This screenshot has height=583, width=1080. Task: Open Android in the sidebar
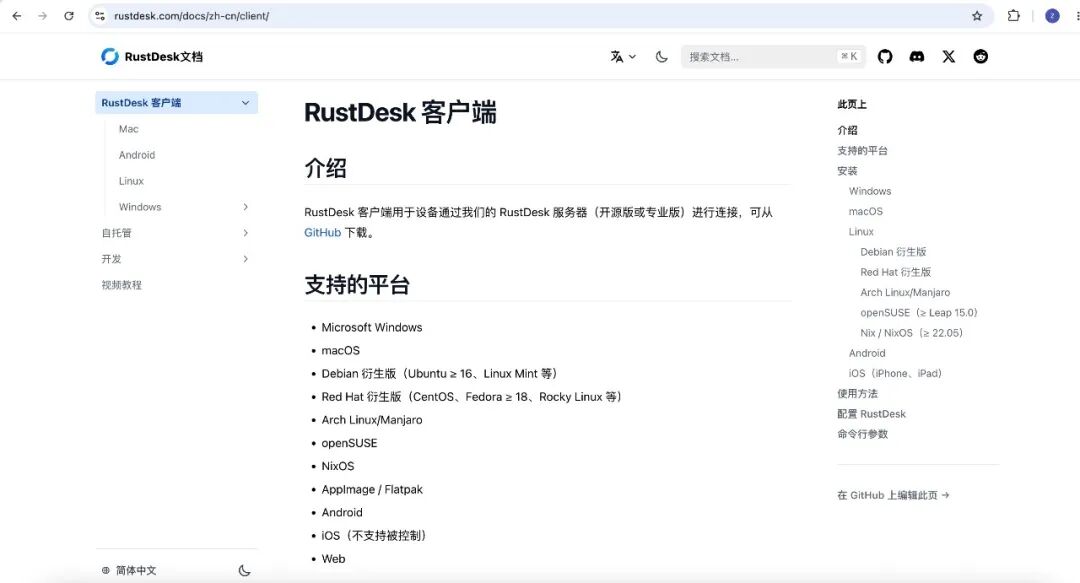point(137,155)
